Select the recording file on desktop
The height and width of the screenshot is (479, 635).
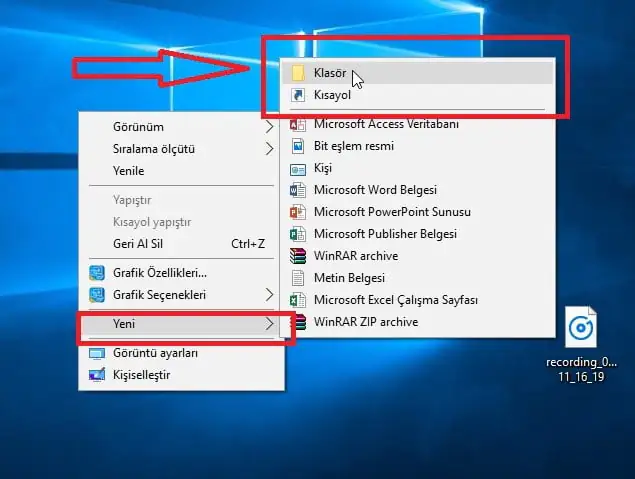581,345
